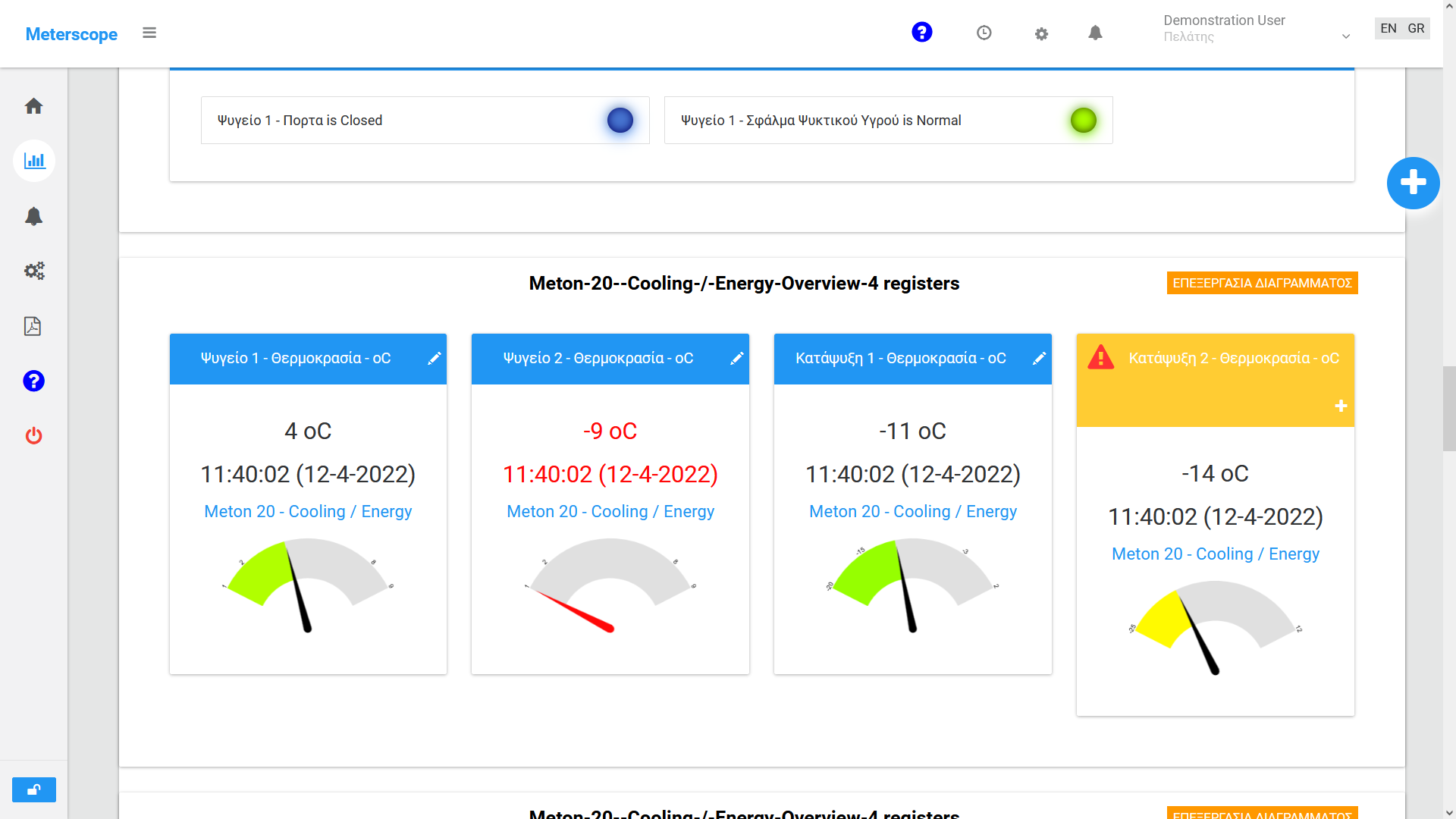Click the round blue plus add button
The image size is (1456, 819).
click(x=1414, y=183)
